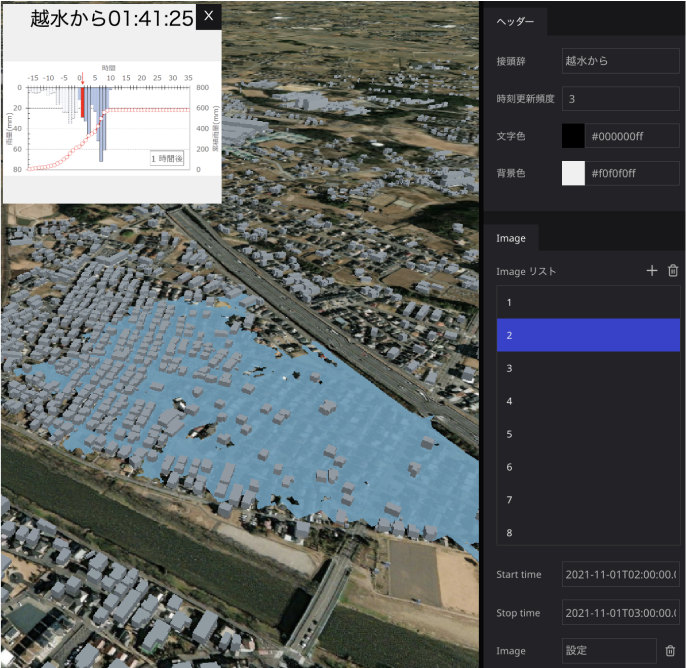
Task: Open the ヘッダー tab
Action: 515,21
